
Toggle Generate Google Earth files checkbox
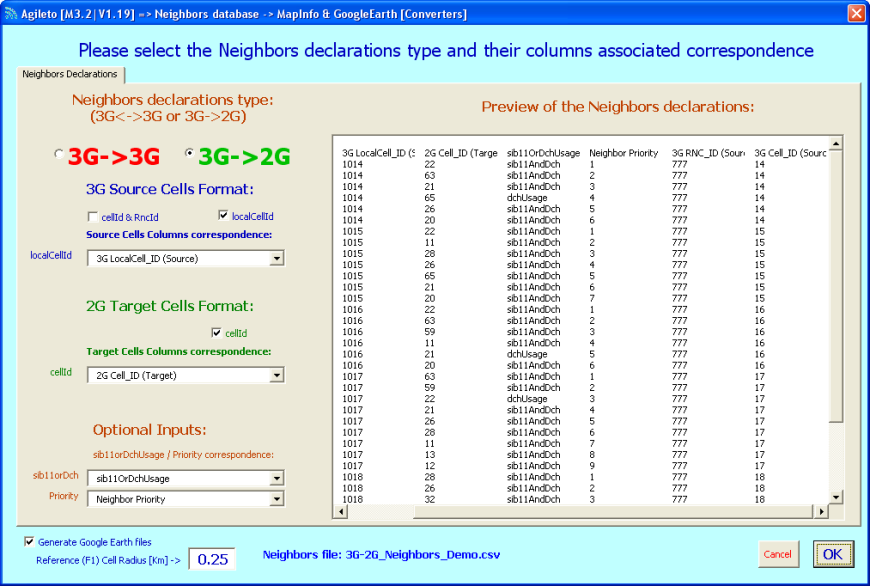(28, 542)
